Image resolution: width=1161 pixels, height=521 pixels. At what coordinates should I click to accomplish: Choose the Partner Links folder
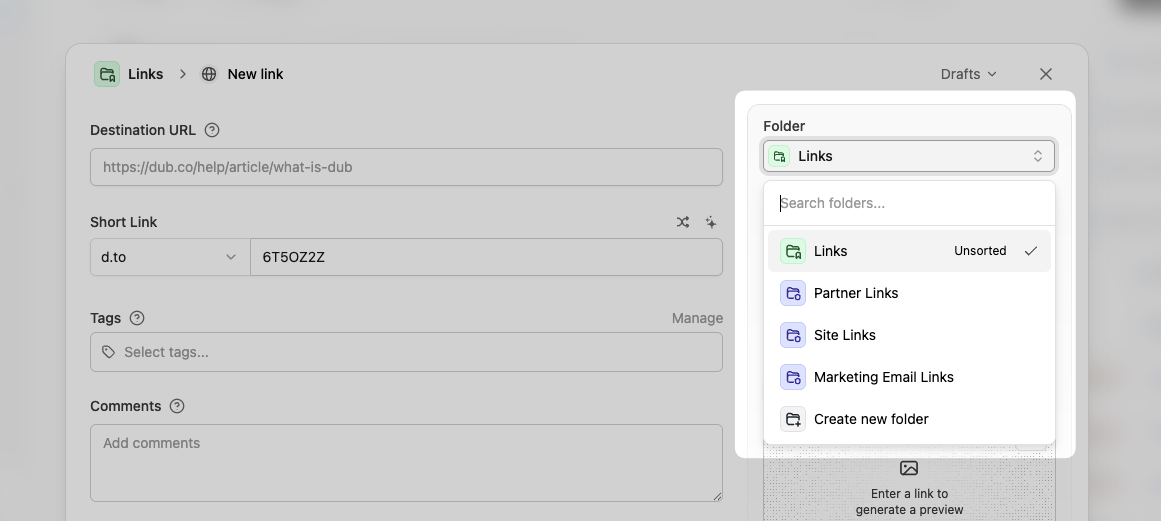pos(909,293)
